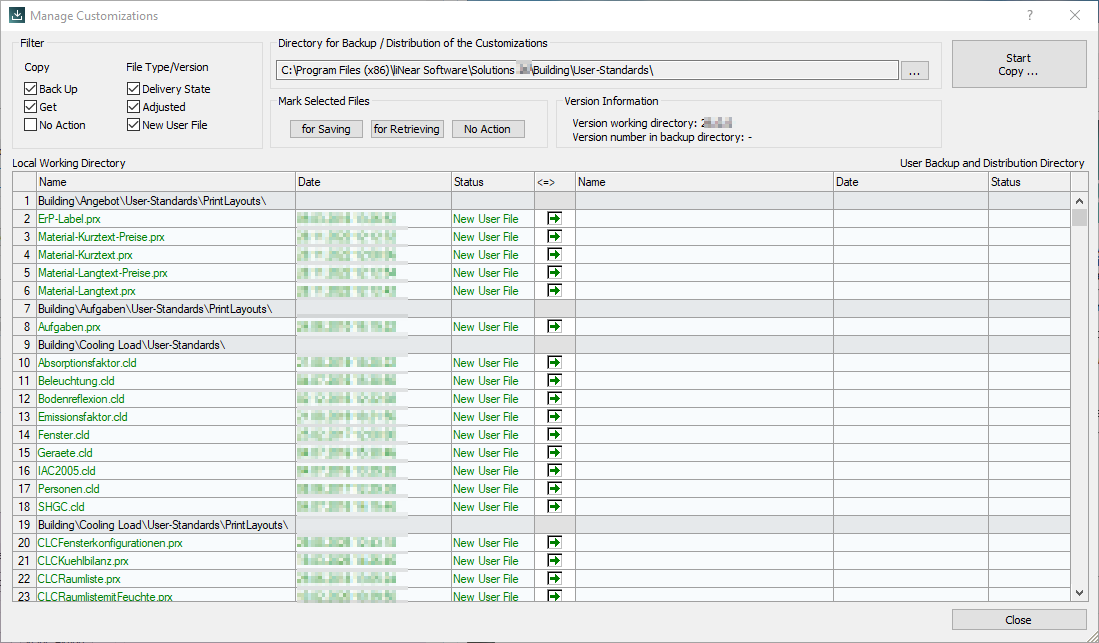
Task: Click the green arrow for Personen.cld
Action: click(x=554, y=489)
